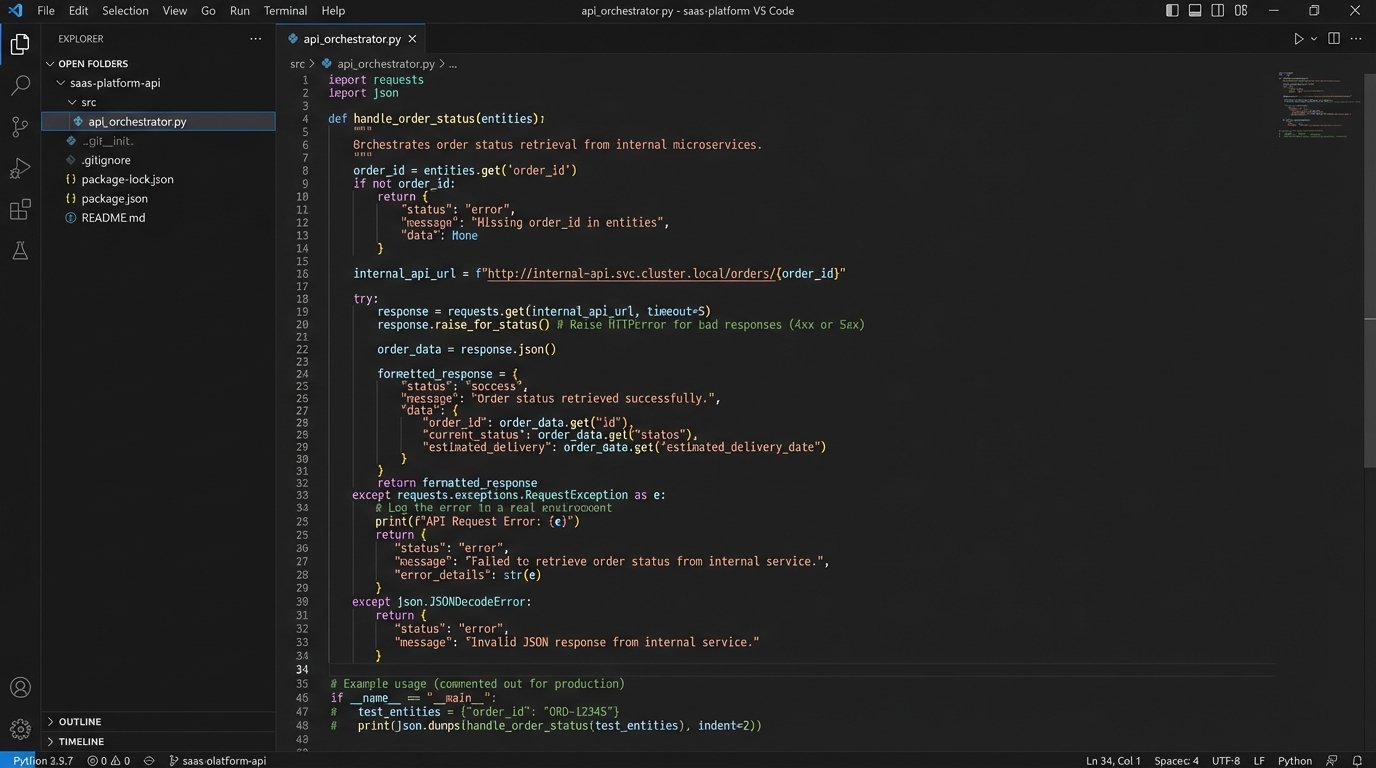Click the code minimap preview
Viewport: 1376px width, 768px height.
(x=1316, y=105)
